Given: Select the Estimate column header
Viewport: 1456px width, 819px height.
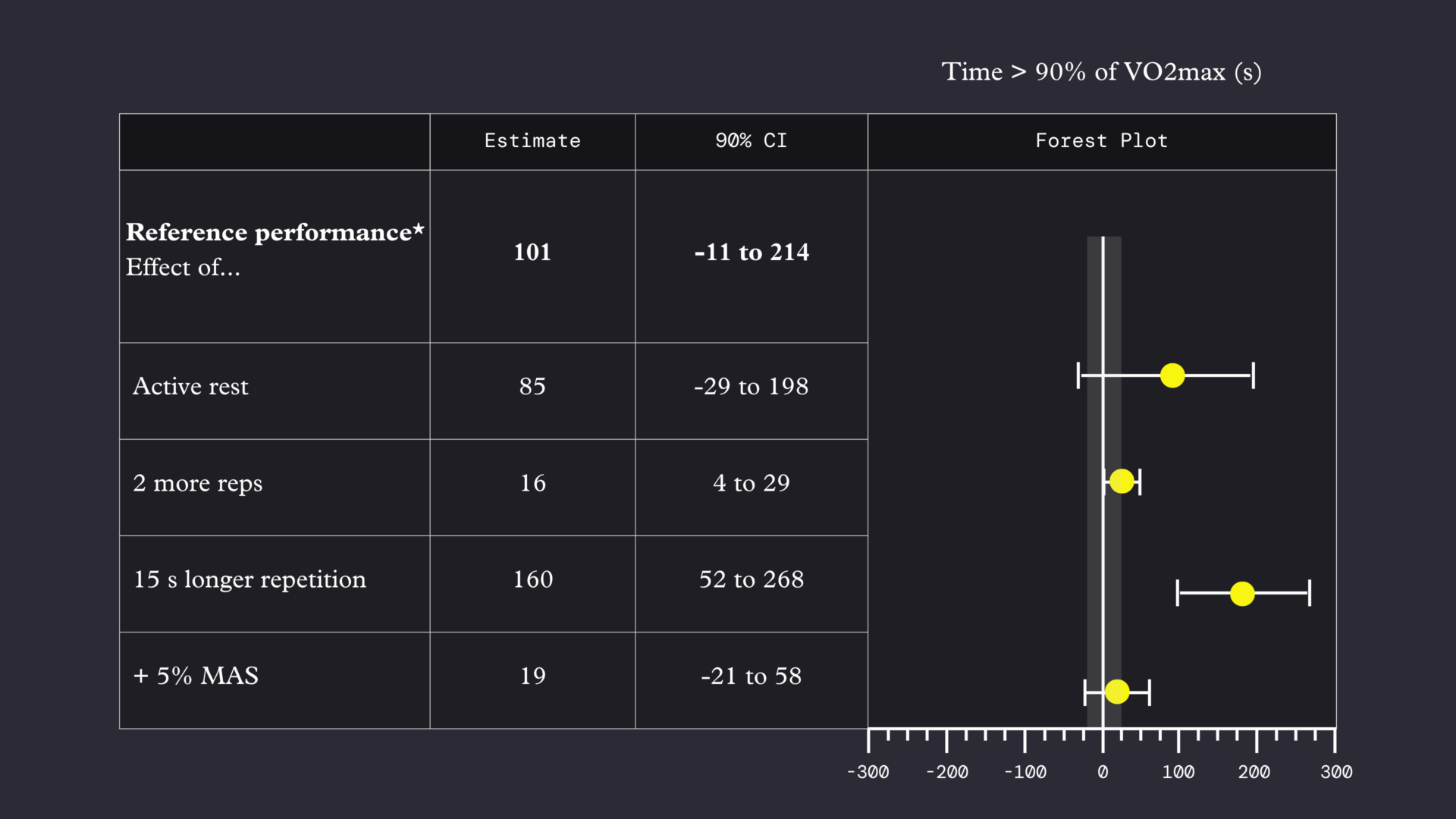Looking at the screenshot, I should [x=532, y=141].
